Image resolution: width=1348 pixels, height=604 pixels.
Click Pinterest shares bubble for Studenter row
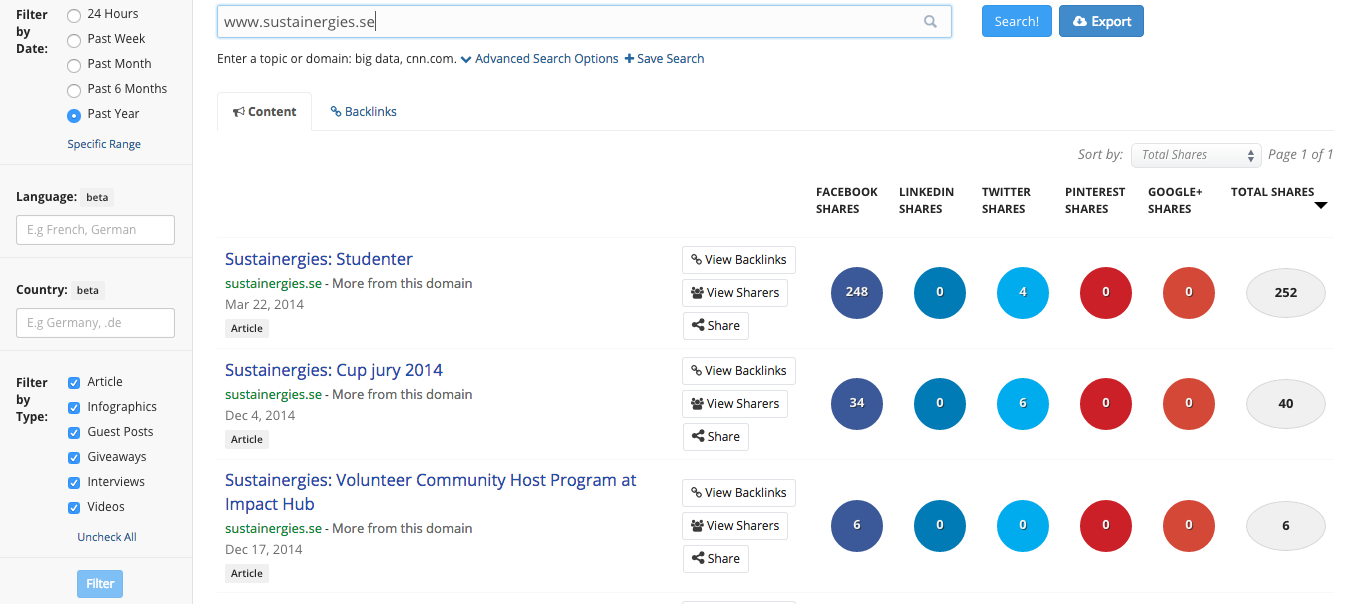(1106, 292)
